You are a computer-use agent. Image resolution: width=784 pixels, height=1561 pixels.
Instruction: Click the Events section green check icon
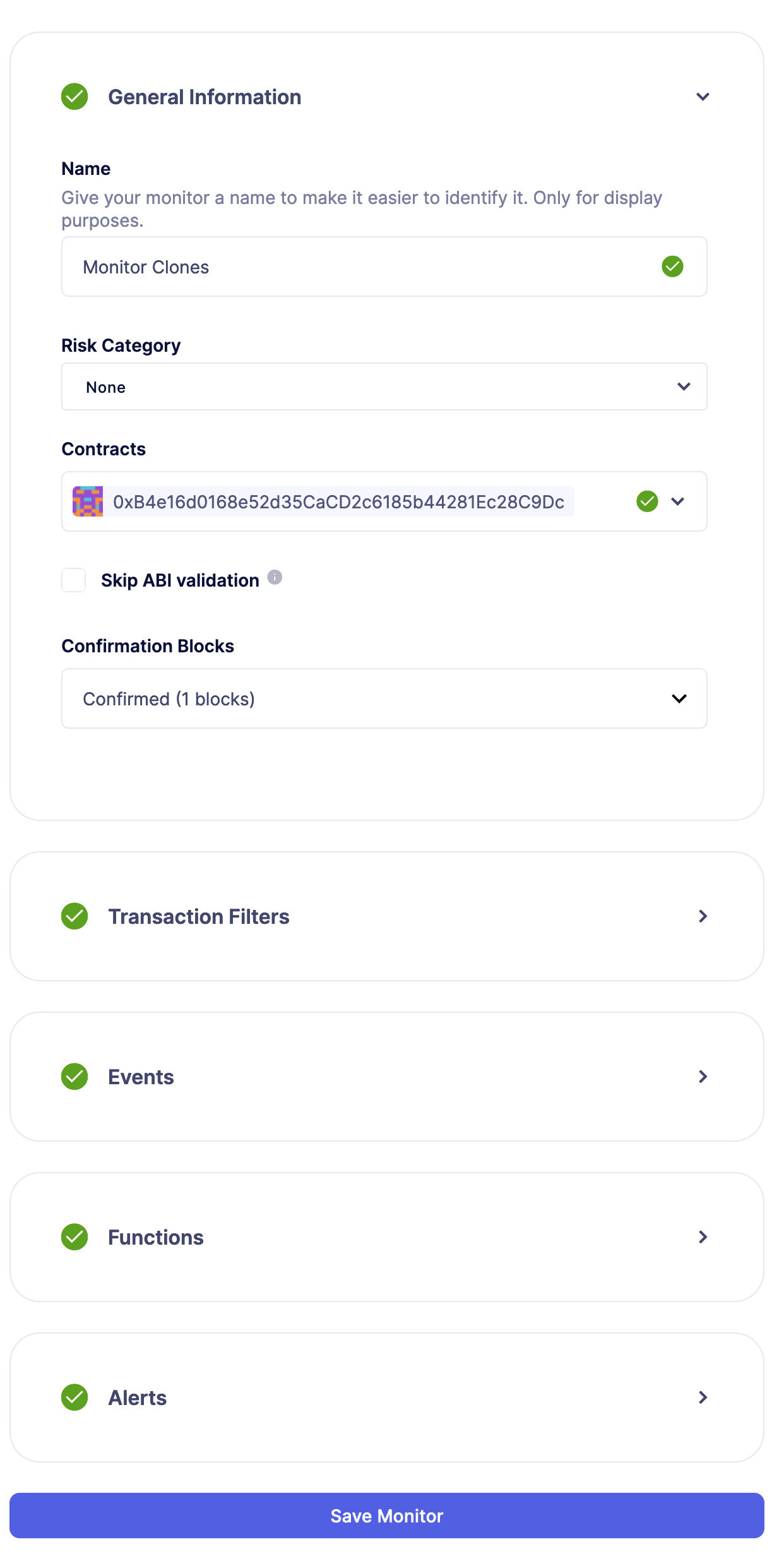click(x=74, y=1077)
